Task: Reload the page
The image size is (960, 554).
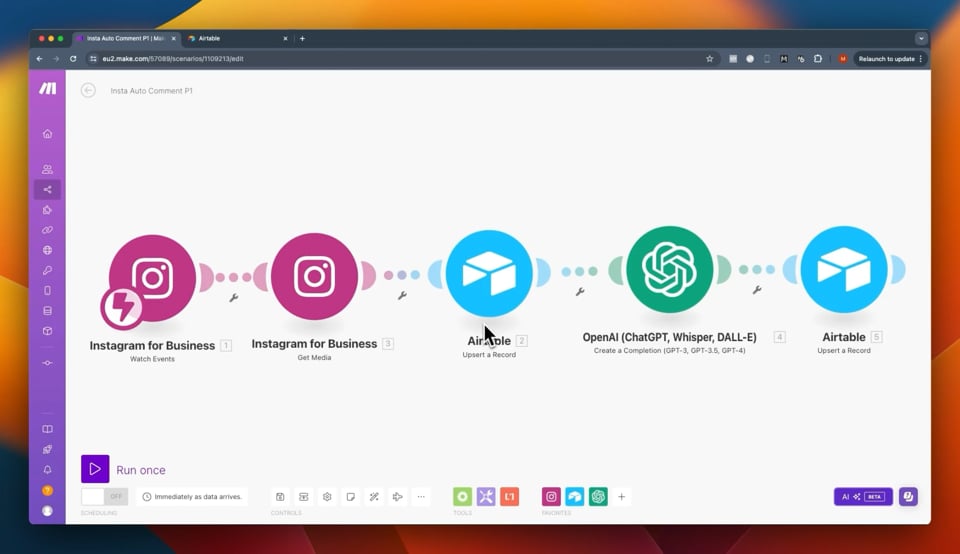Action: coord(73,59)
